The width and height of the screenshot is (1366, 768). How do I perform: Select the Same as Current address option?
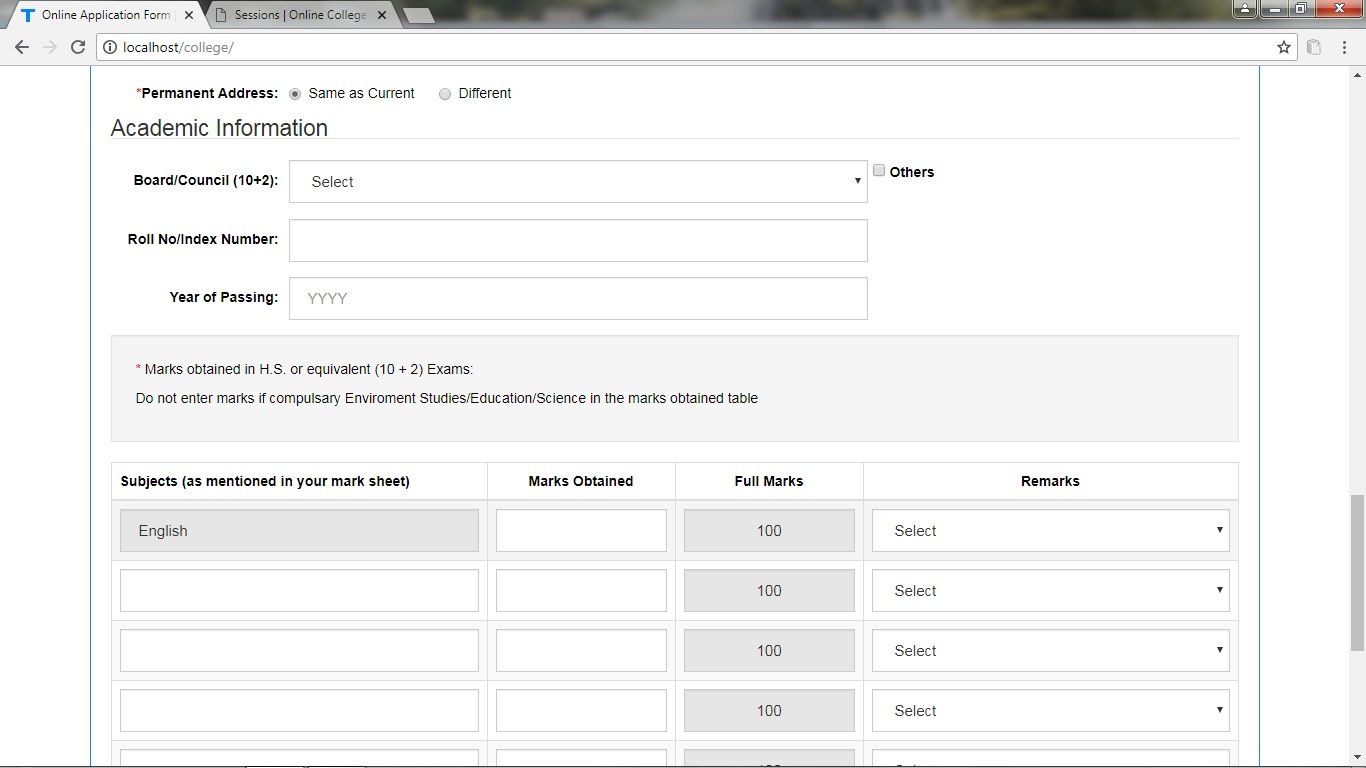[295, 94]
